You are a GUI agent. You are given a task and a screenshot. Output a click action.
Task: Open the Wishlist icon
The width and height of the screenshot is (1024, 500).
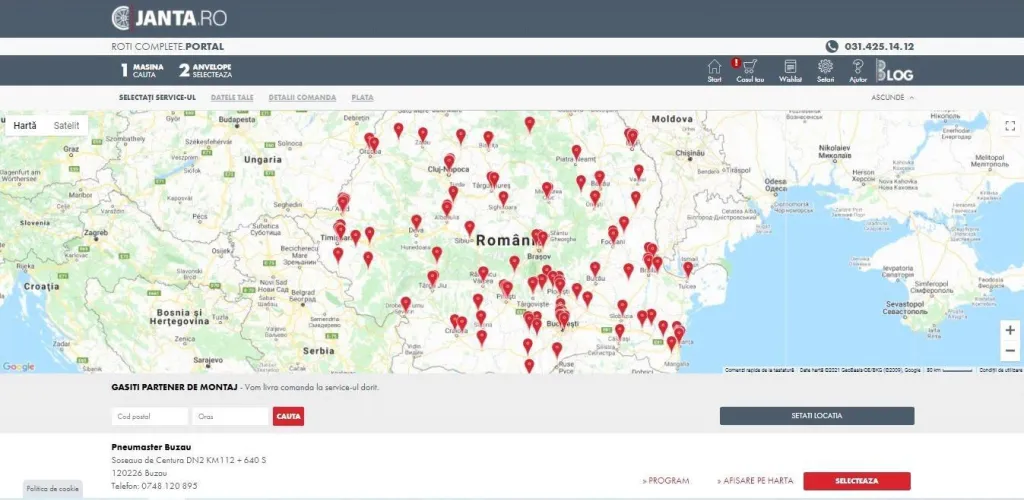coord(790,70)
